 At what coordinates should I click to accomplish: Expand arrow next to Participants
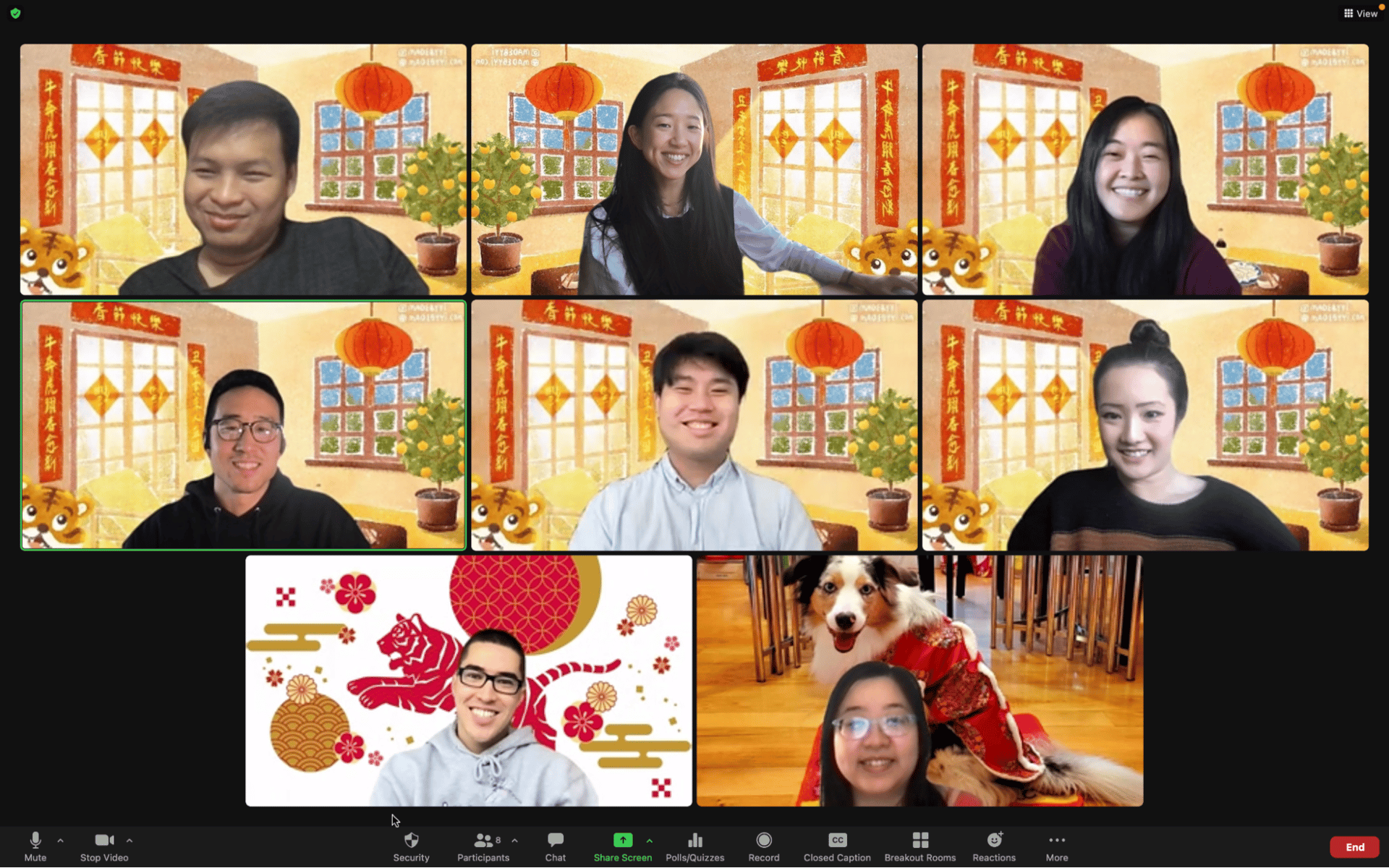(x=514, y=841)
